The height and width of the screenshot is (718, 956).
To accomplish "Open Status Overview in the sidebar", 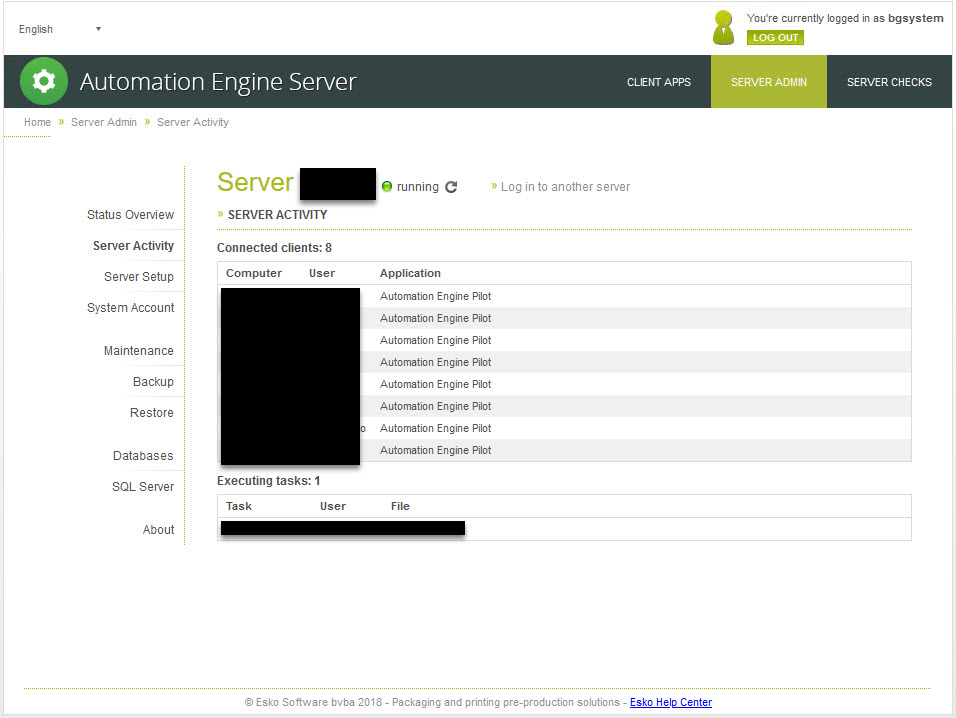I will pyautogui.click(x=130, y=215).
